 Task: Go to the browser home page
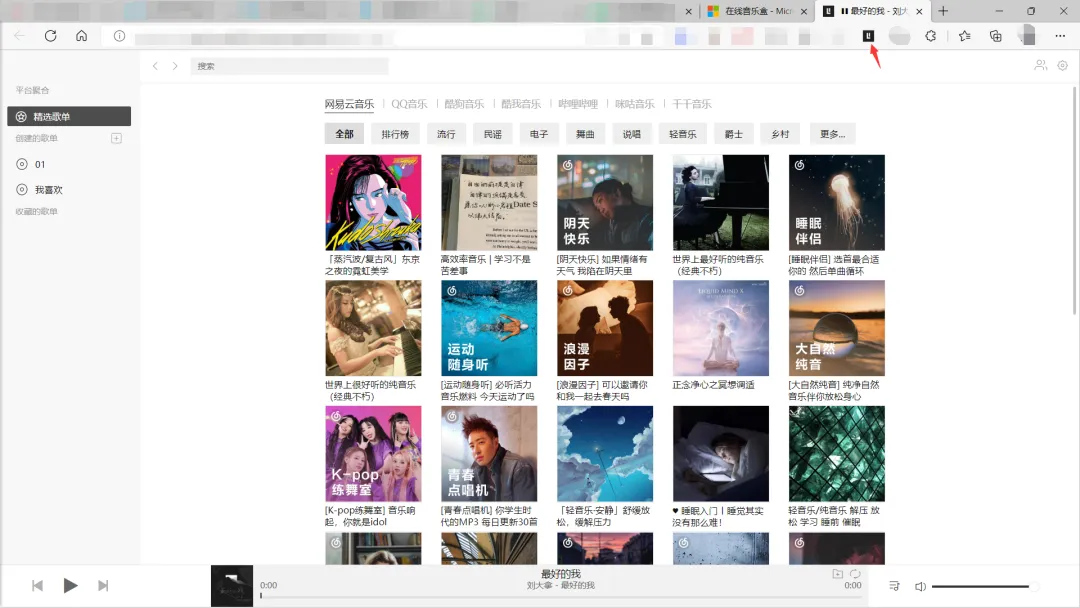coord(81,36)
